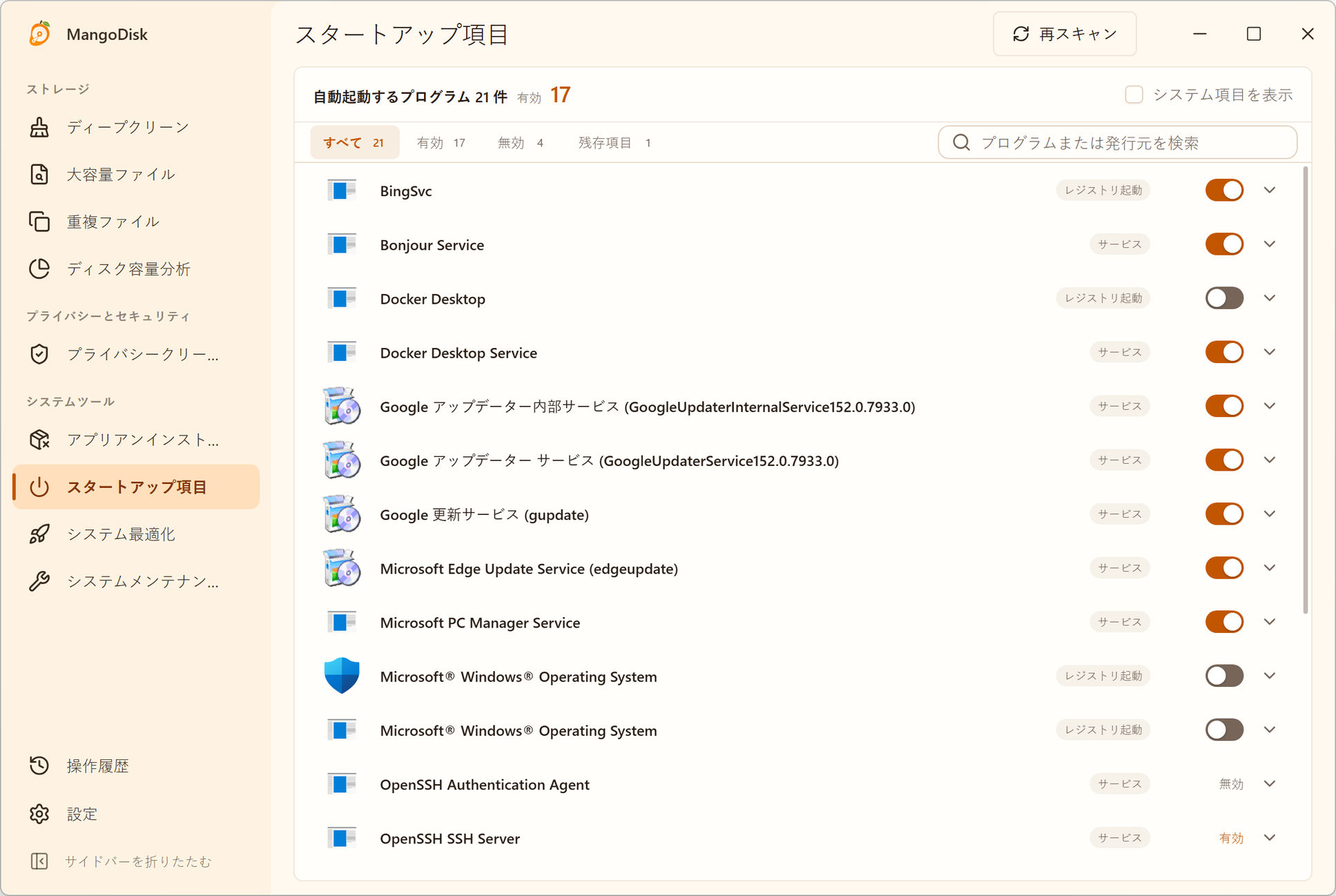Expand BingSvc row details chevron

pyautogui.click(x=1270, y=191)
